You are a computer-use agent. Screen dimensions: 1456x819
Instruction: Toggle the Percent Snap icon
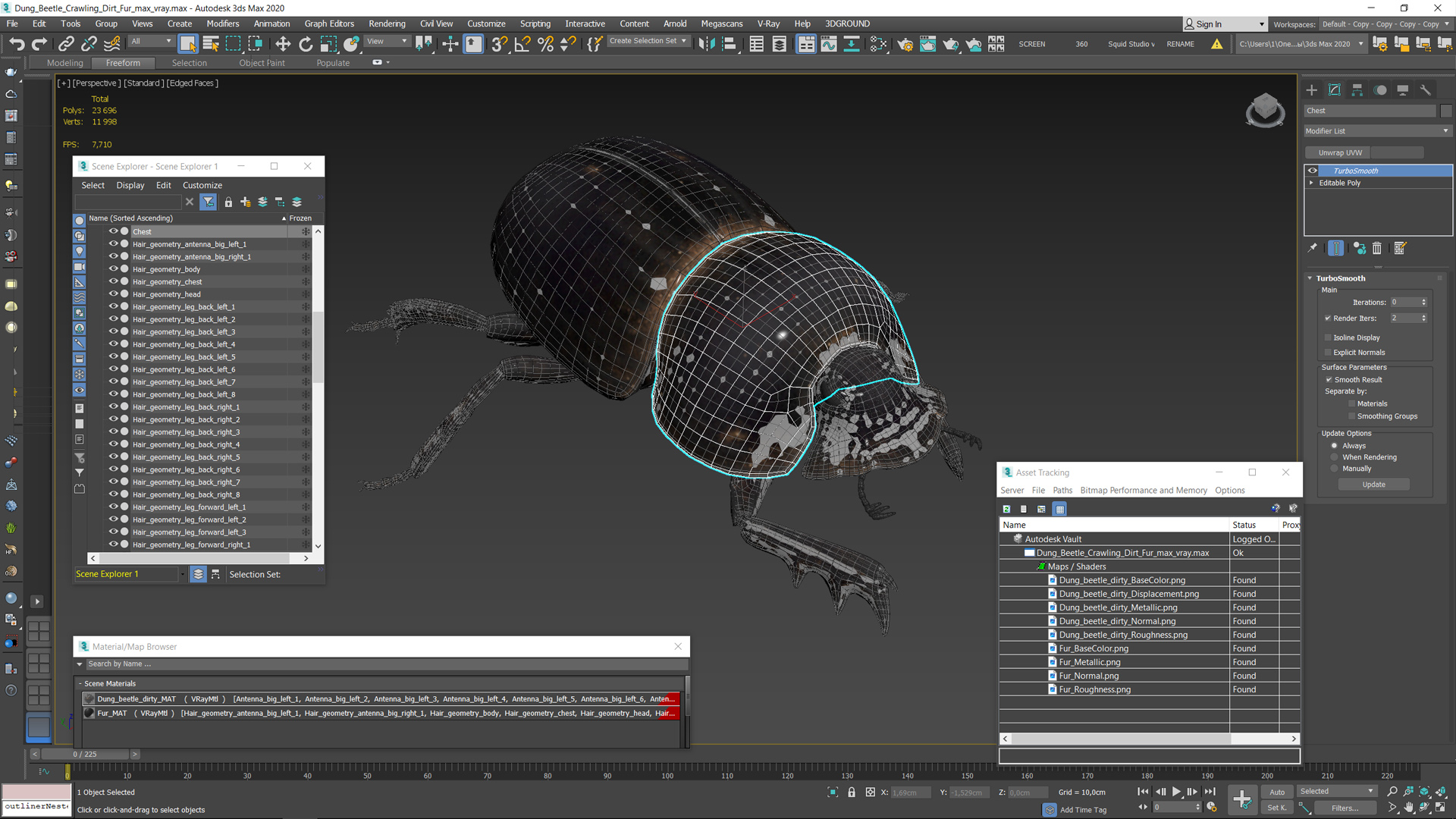tap(545, 44)
